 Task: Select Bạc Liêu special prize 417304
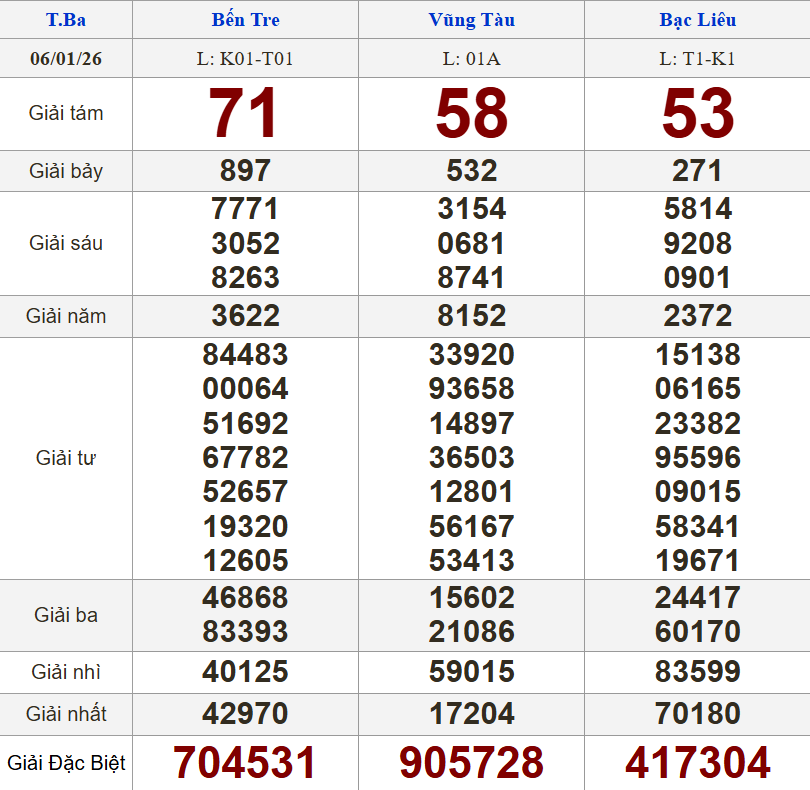[697, 763]
